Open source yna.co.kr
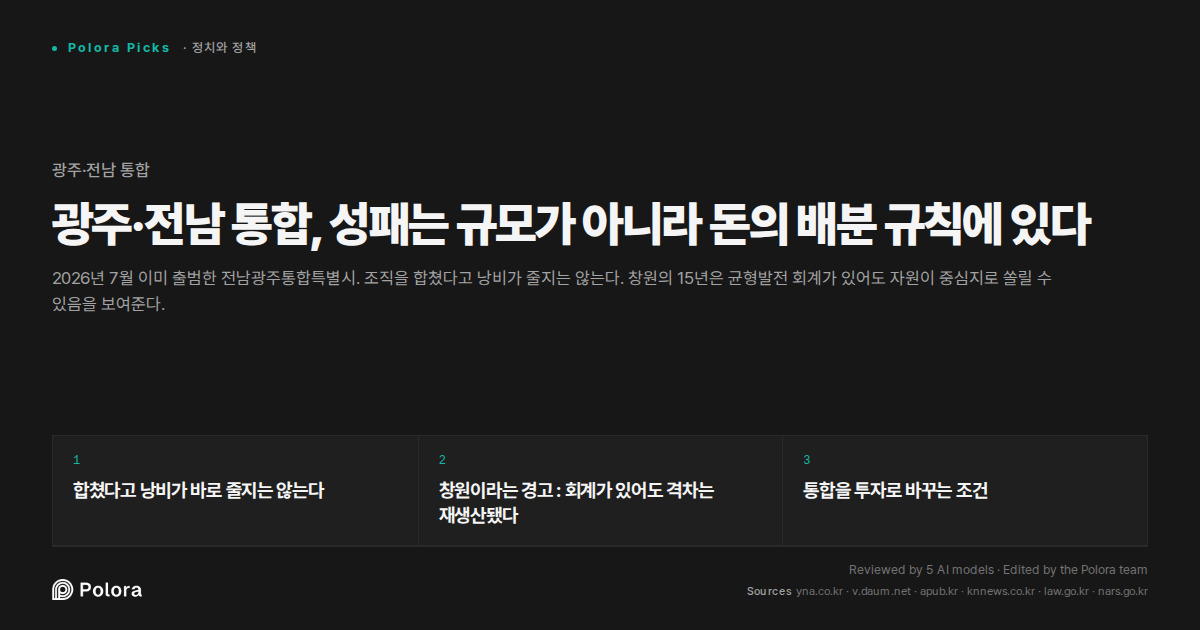 819,592
